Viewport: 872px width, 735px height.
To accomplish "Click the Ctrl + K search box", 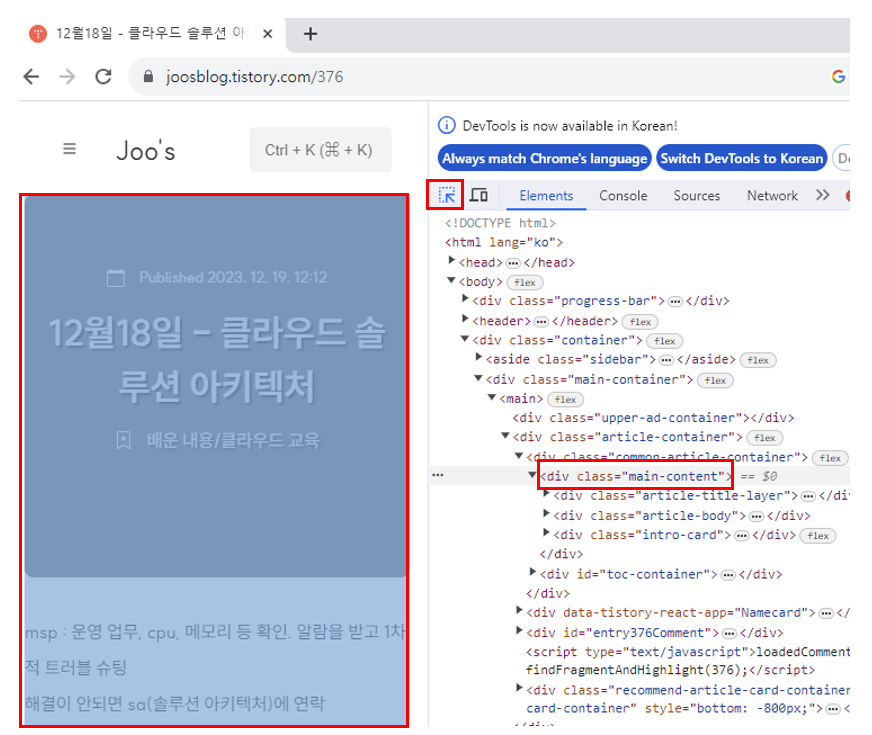I will 320,150.
